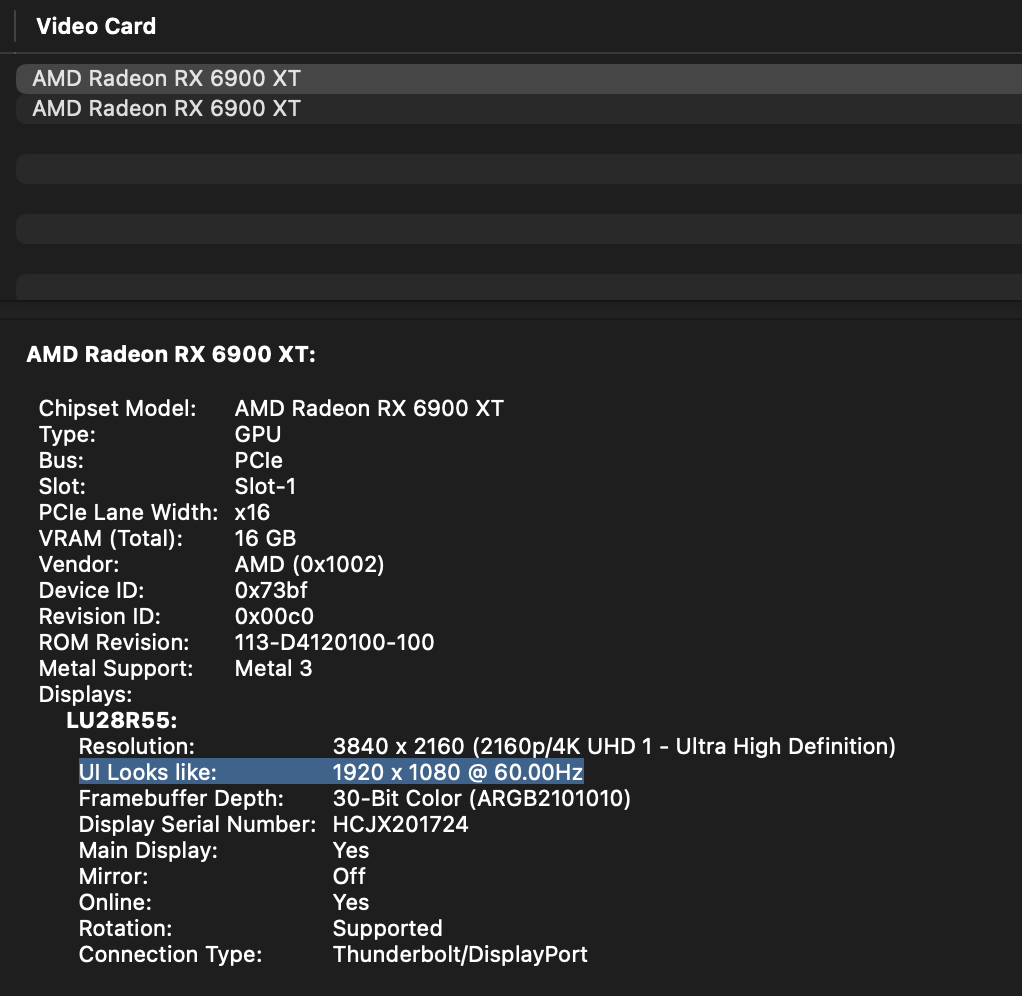The width and height of the screenshot is (1022, 996).
Task: Click the Chipset Model value AMD Radeon RX 6900 XT
Action: (369, 408)
